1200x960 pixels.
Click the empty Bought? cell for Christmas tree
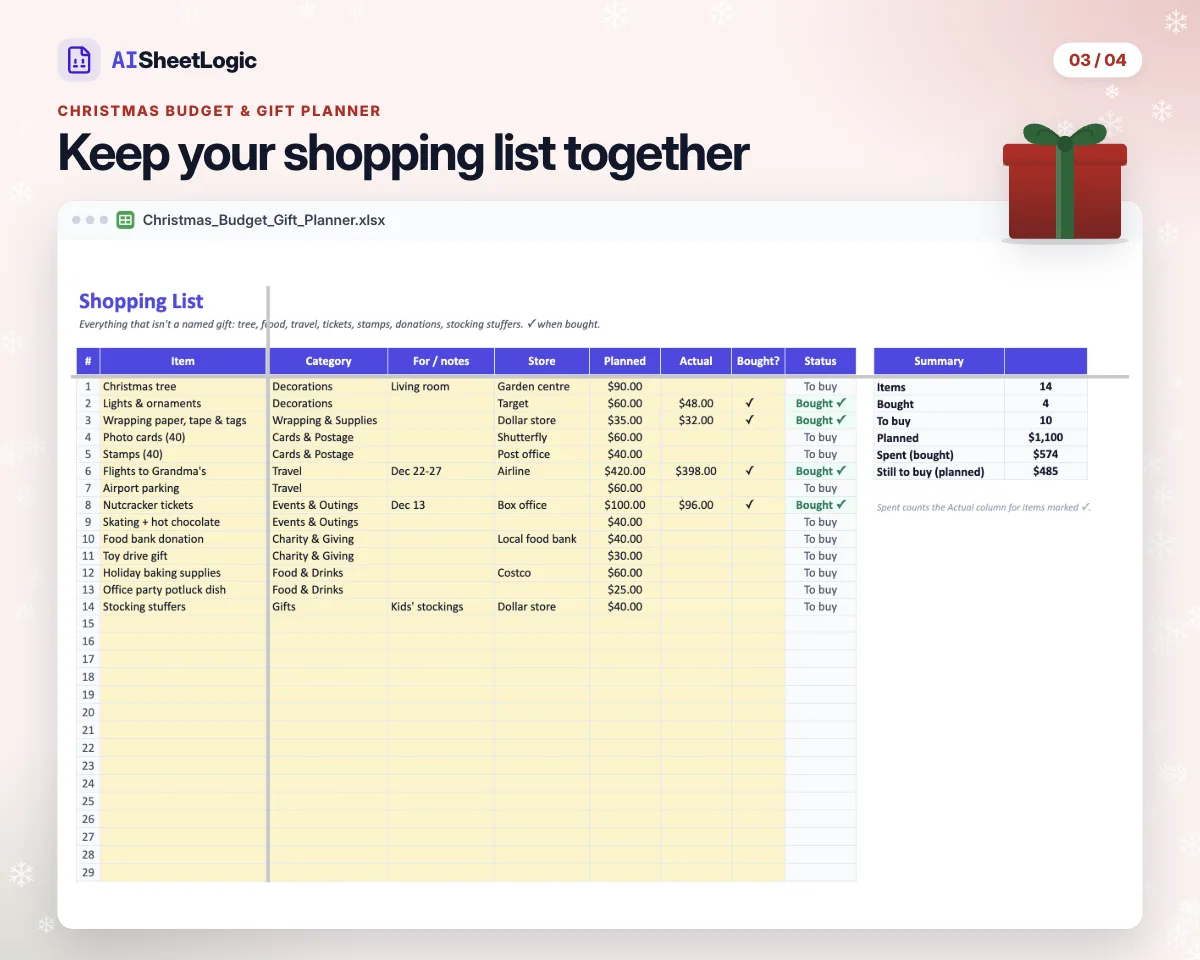coord(758,387)
